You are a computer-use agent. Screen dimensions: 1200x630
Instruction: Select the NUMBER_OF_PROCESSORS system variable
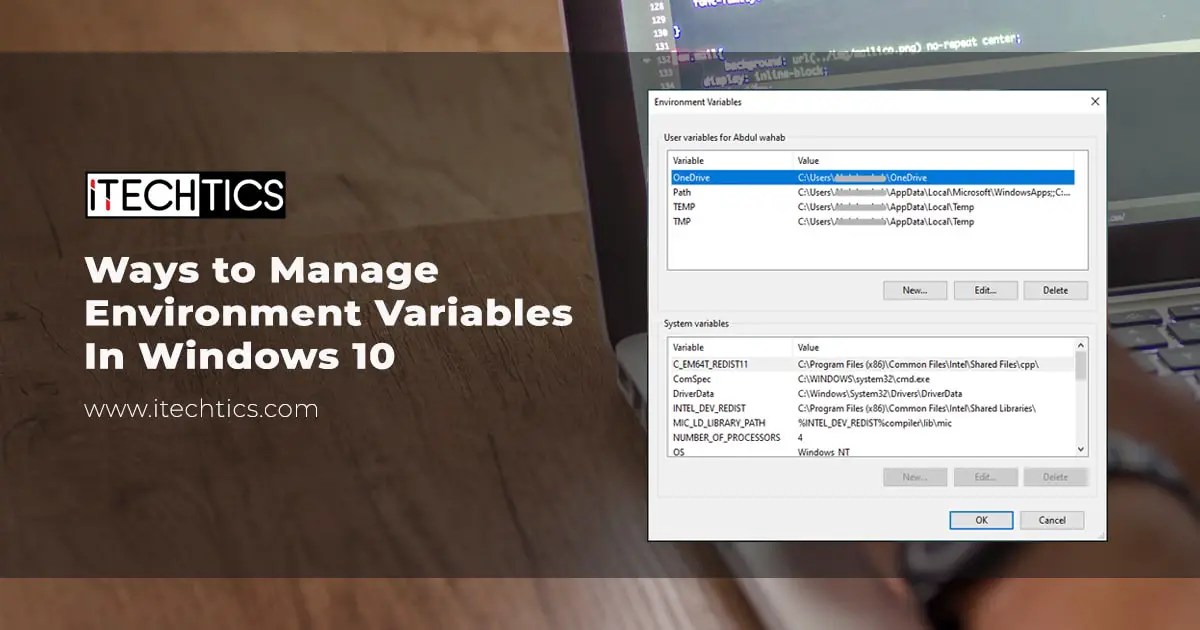click(x=750, y=437)
